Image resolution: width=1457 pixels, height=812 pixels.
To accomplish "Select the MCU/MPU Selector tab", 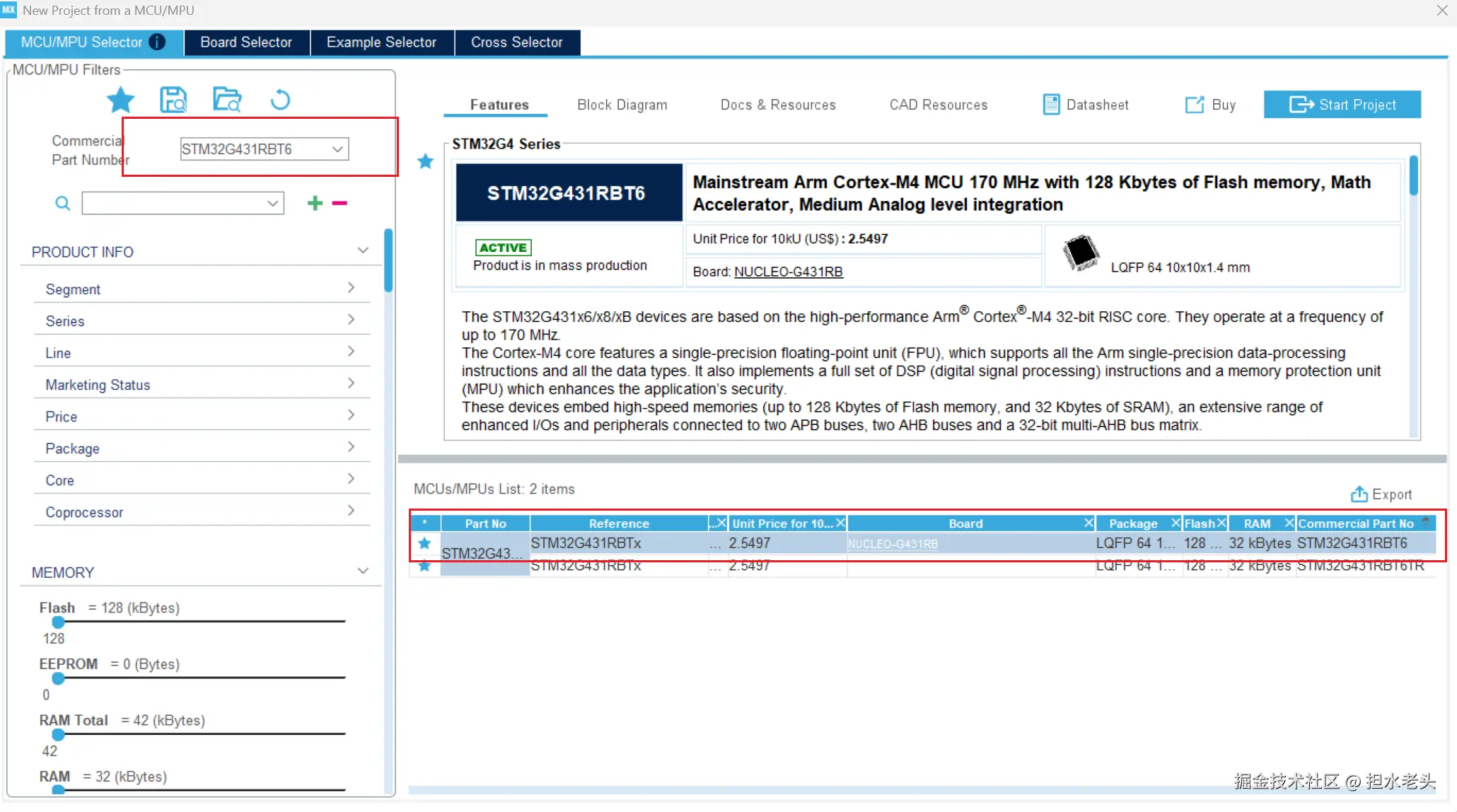I will click(93, 42).
